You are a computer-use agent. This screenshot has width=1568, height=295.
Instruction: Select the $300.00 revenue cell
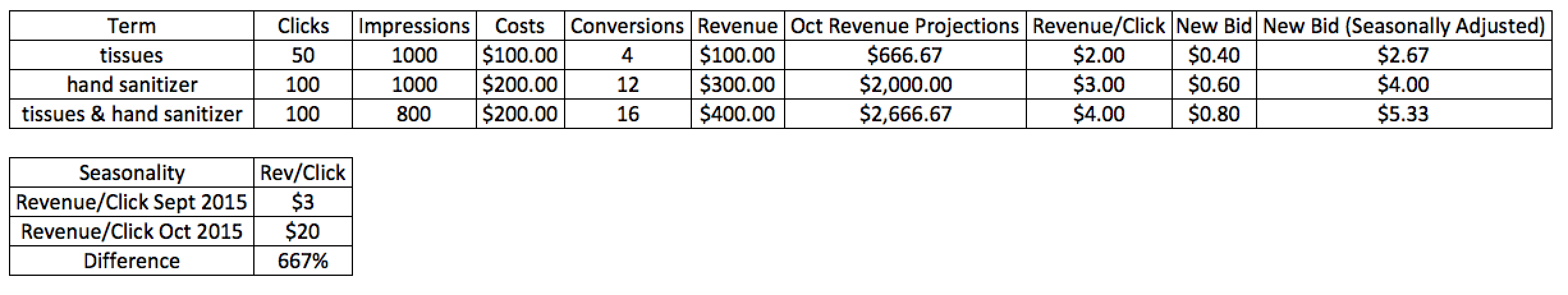point(738,84)
